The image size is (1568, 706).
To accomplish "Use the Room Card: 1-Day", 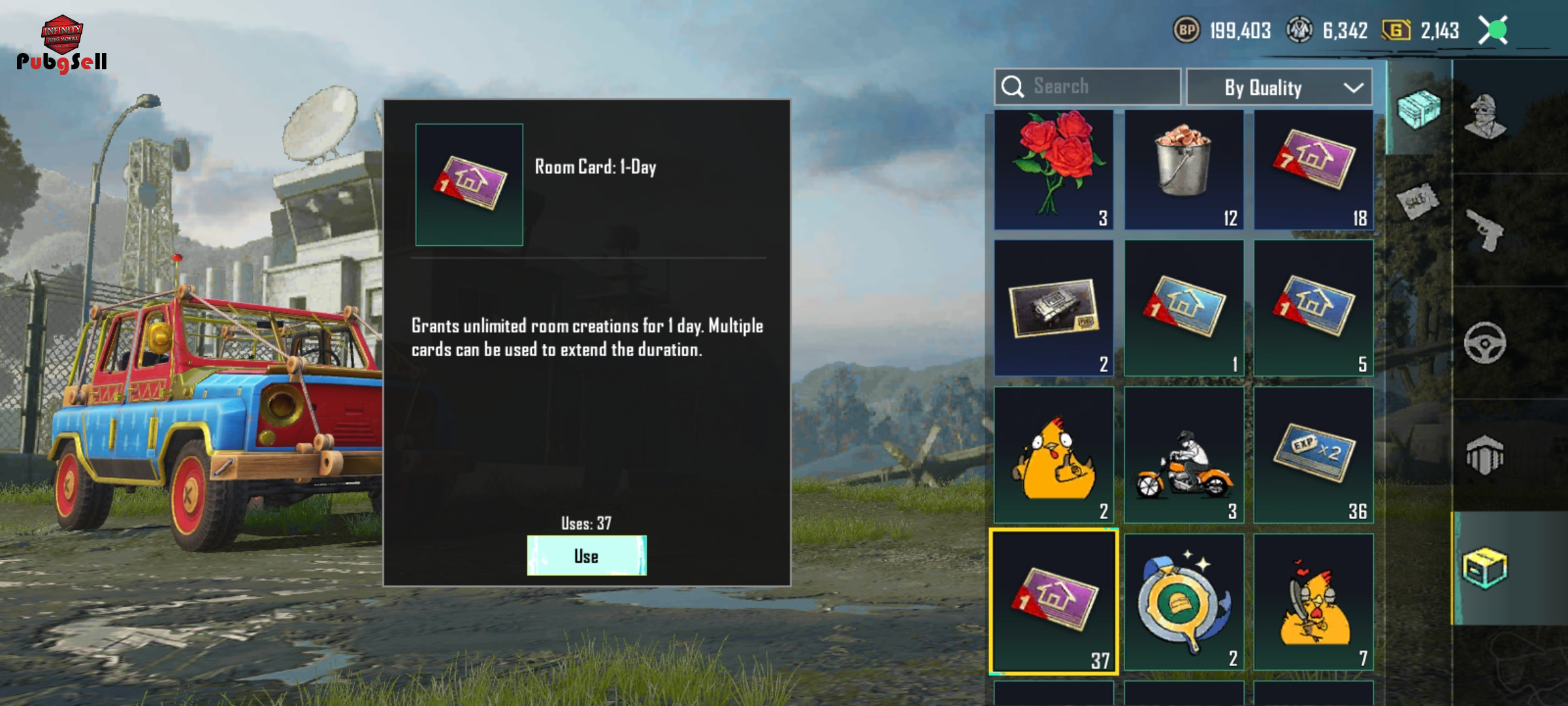I will click(587, 556).
